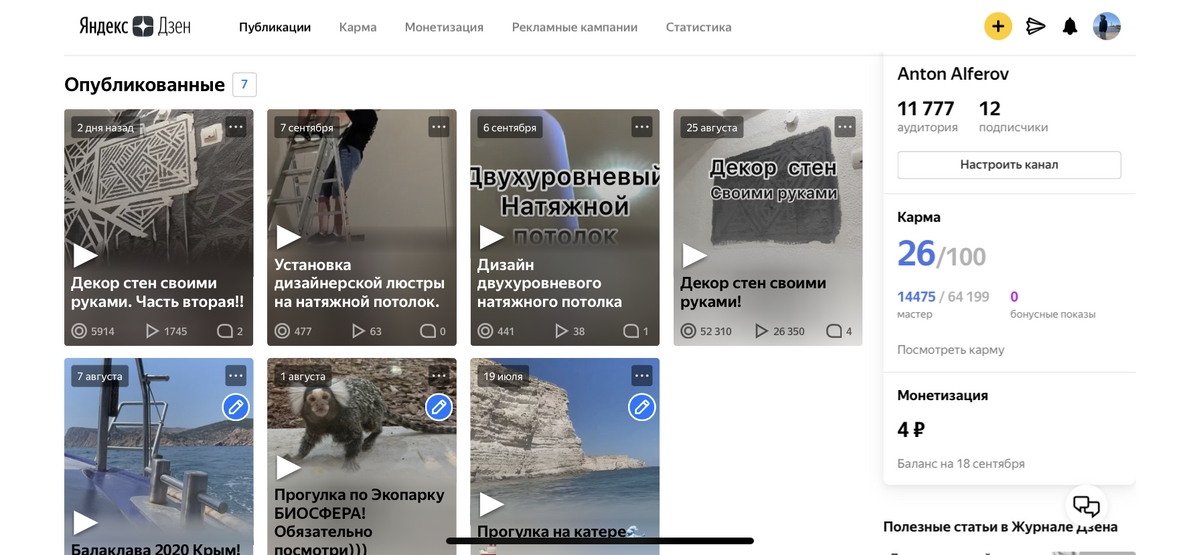The image size is (1200, 555).
Task: Click the 26/100 karma score
Action: click(x=941, y=254)
